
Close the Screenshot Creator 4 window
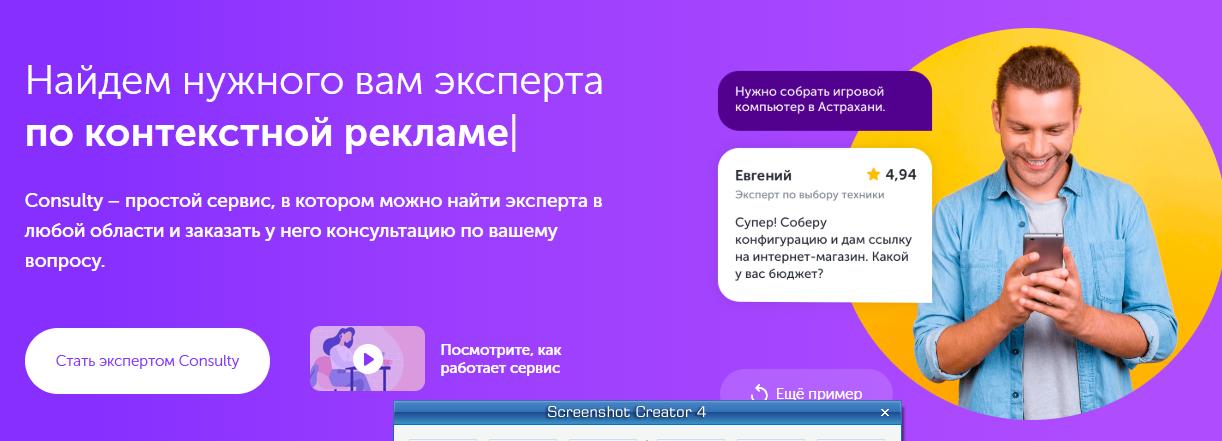884,412
